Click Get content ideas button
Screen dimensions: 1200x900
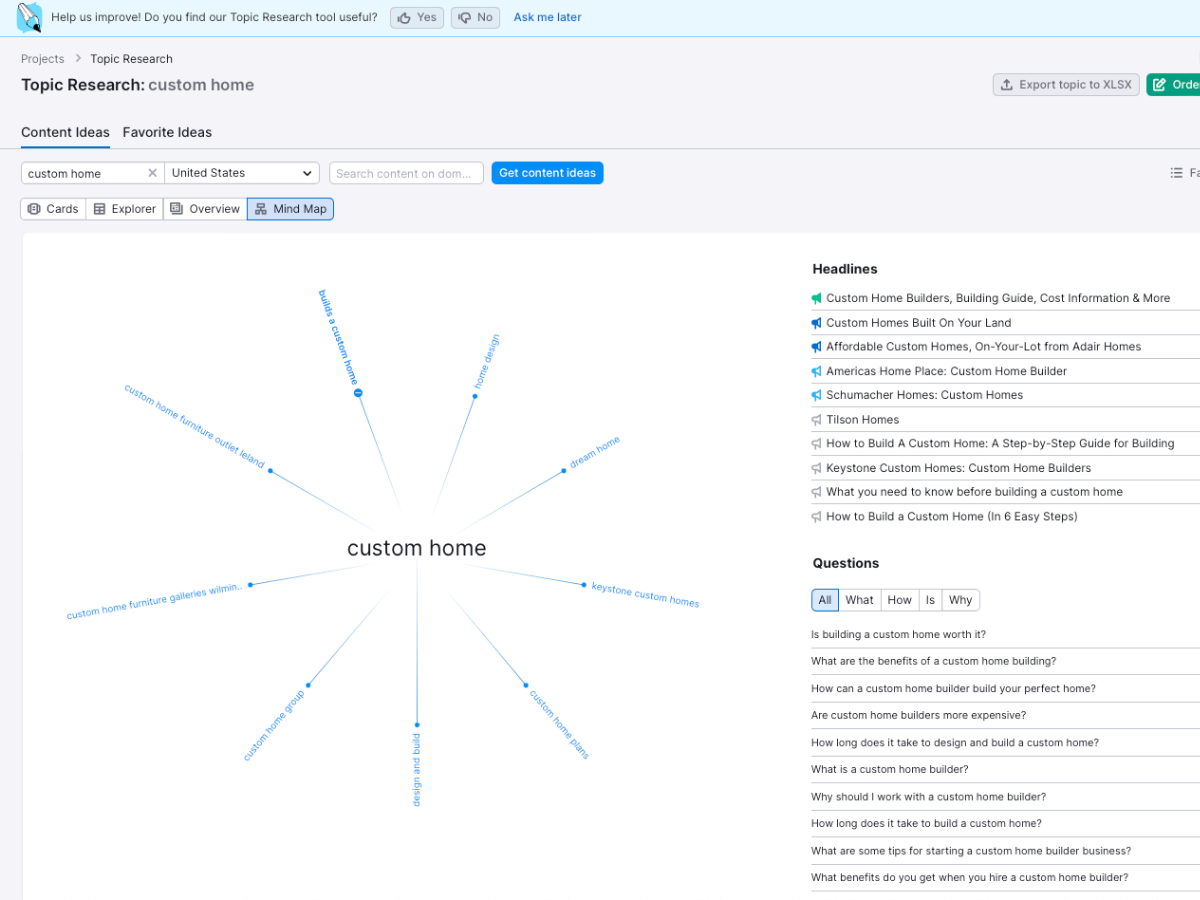click(547, 173)
